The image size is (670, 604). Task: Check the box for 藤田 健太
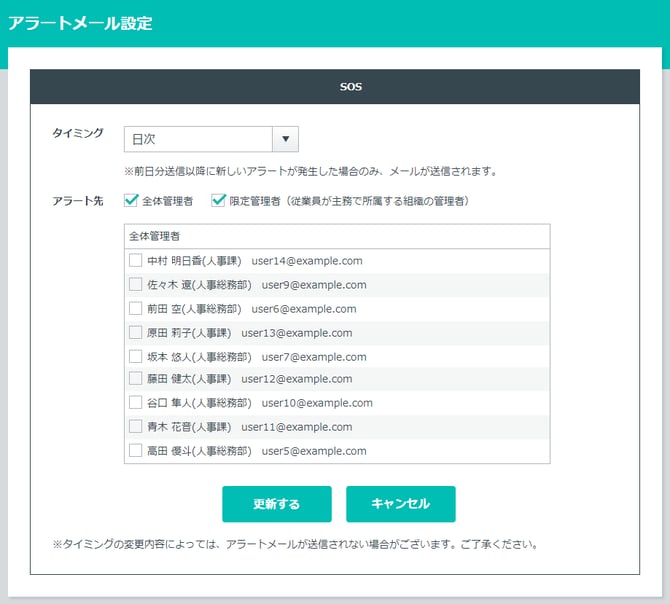click(136, 379)
